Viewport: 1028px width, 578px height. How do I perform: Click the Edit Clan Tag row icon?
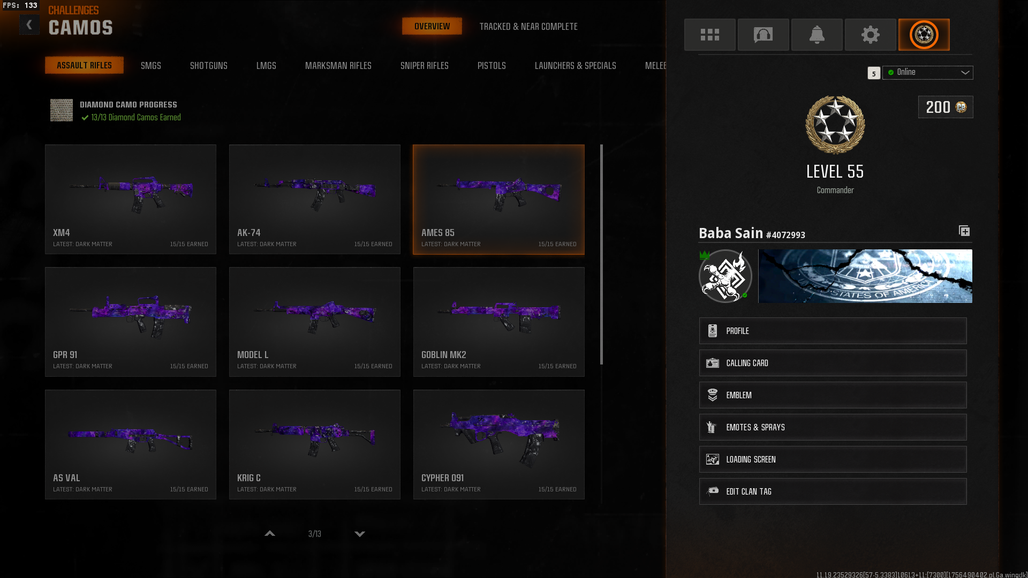click(713, 491)
